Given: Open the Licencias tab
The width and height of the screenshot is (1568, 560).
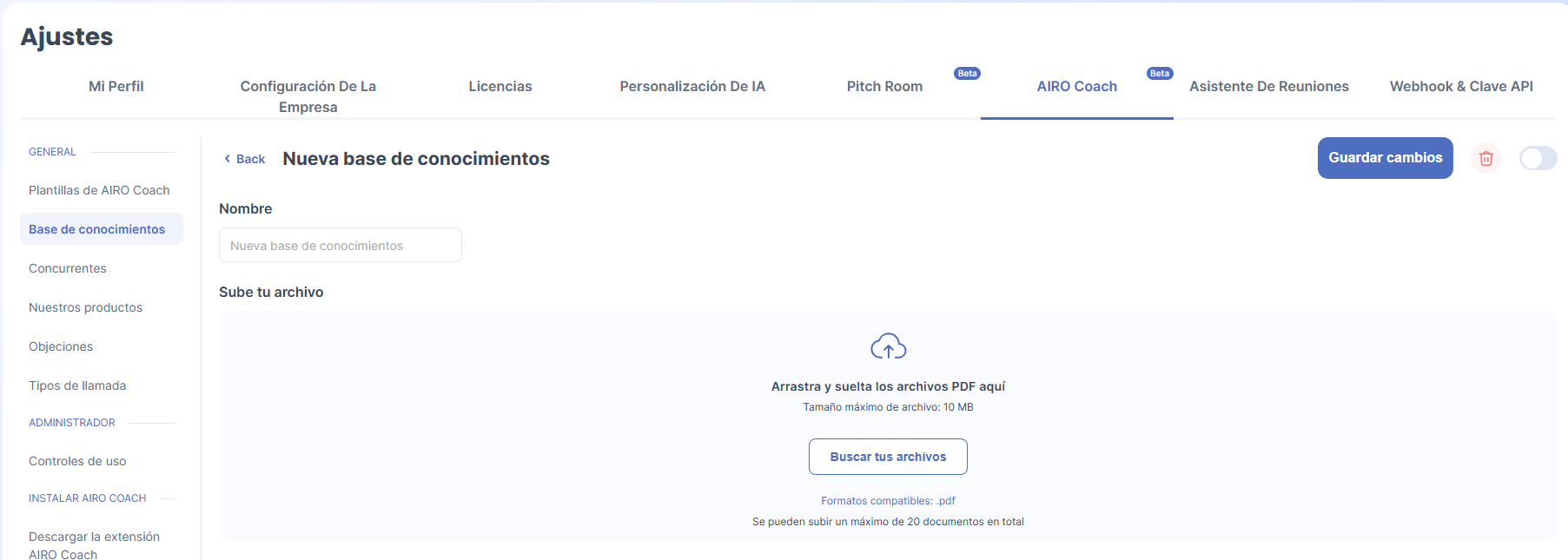Looking at the screenshot, I should click(x=500, y=87).
